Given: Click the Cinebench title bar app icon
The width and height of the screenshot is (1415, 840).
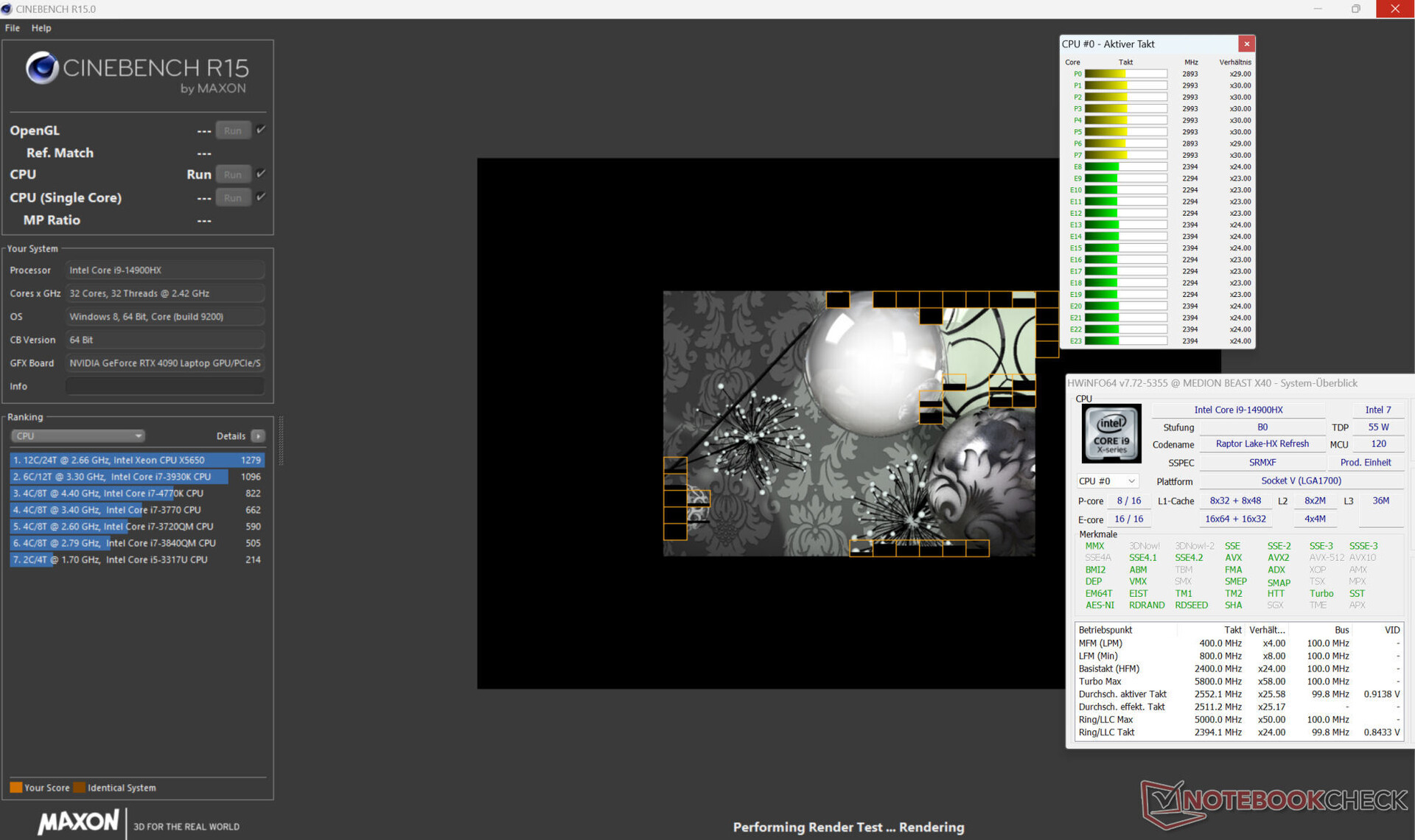Looking at the screenshot, I should pyautogui.click(x=7, y=9).
